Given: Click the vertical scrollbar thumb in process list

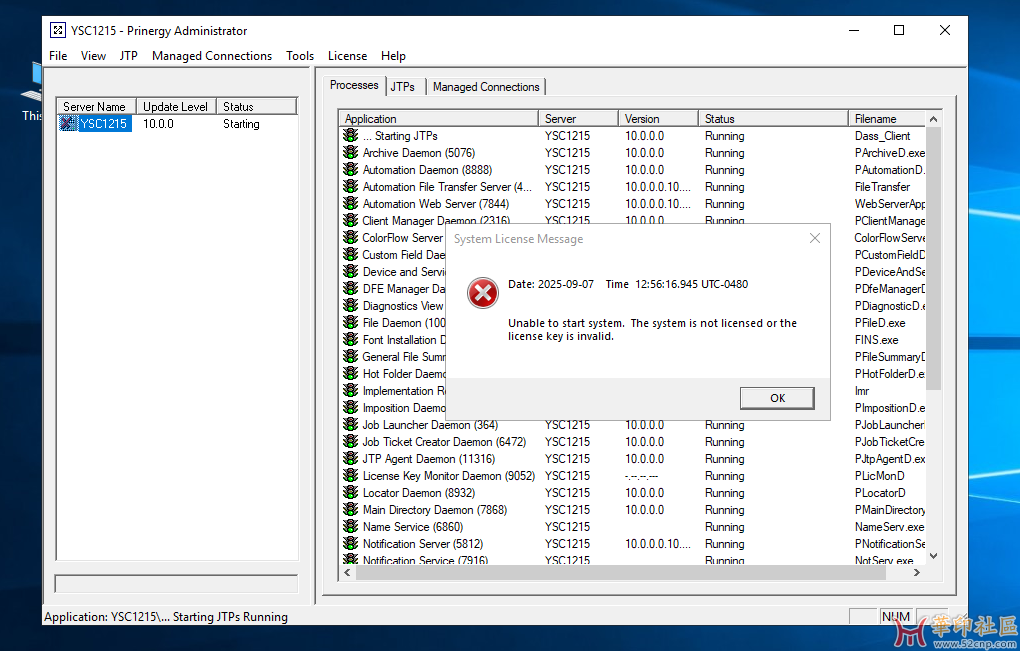Looking at the screenshot, I should point(933,258).
